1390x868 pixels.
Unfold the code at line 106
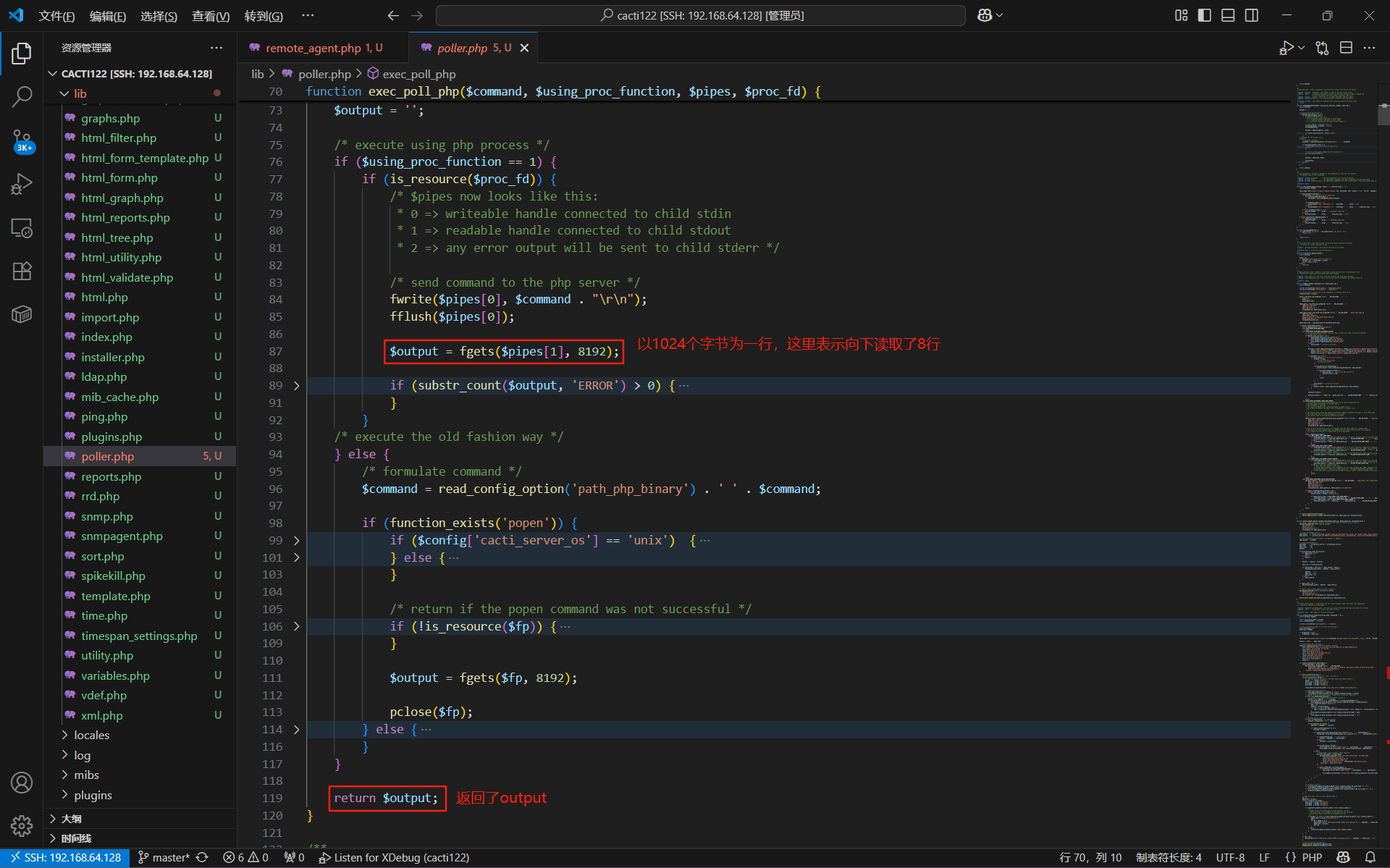[296, 626]
